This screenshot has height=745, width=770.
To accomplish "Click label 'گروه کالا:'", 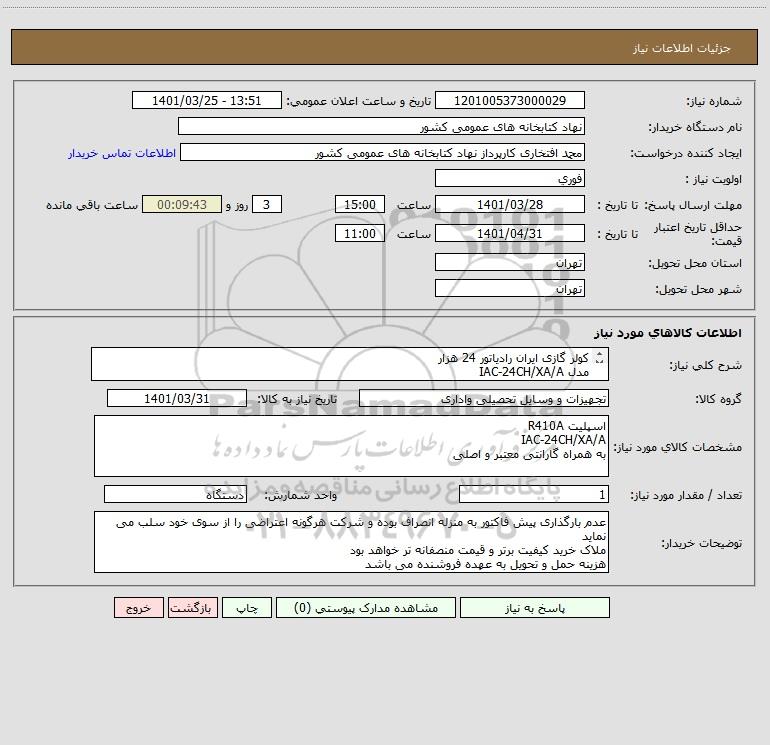I will tap(718, 399).
